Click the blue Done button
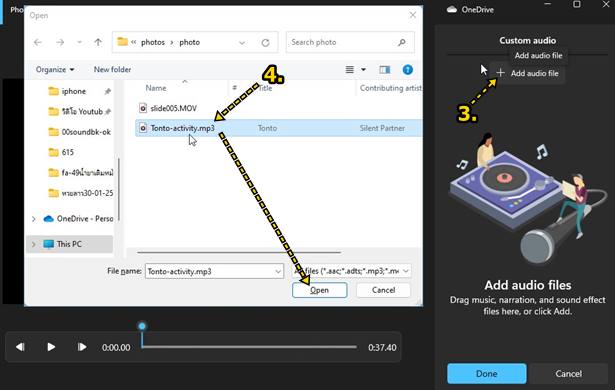 (x=487, y=374)
